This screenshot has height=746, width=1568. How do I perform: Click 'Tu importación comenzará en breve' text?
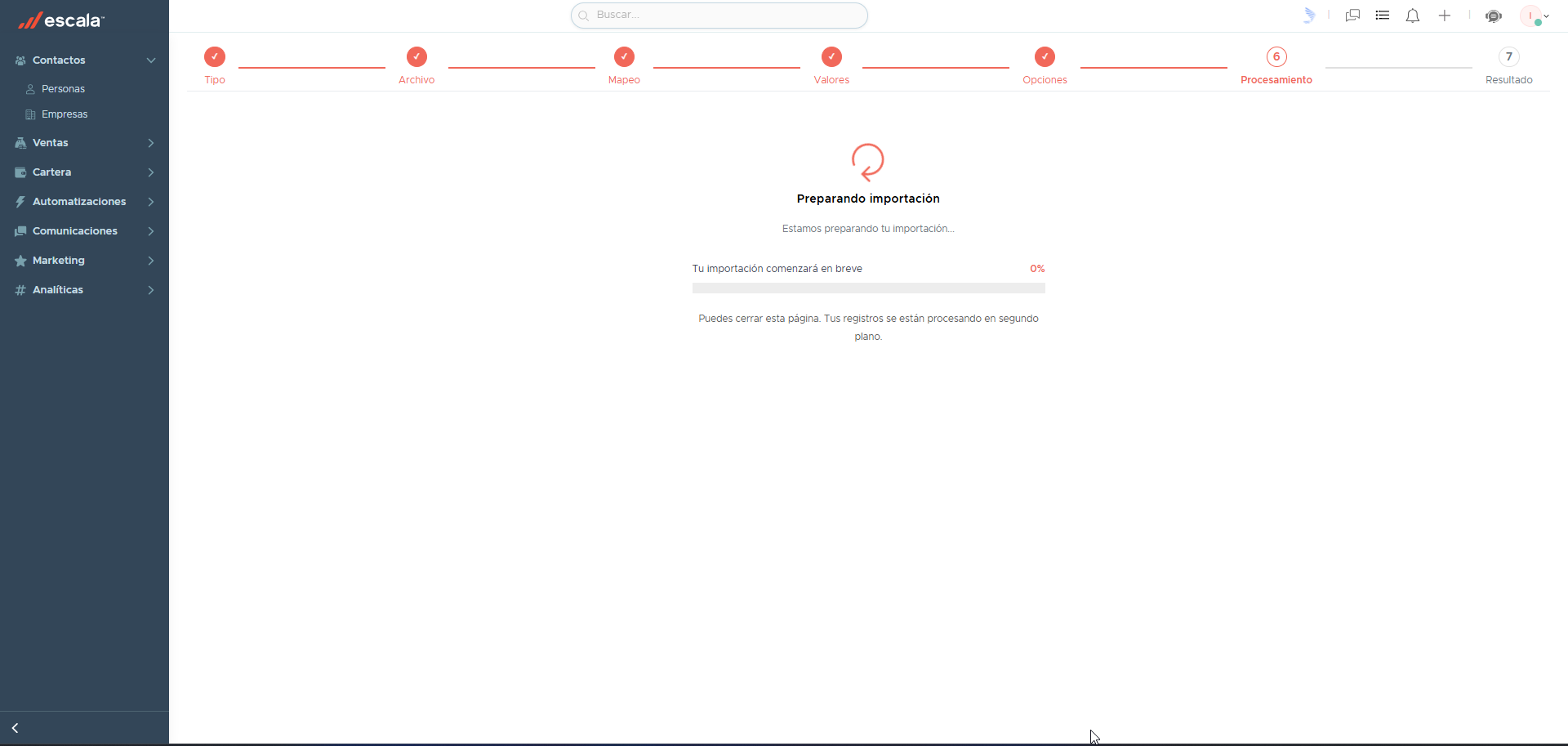(777, 269)
